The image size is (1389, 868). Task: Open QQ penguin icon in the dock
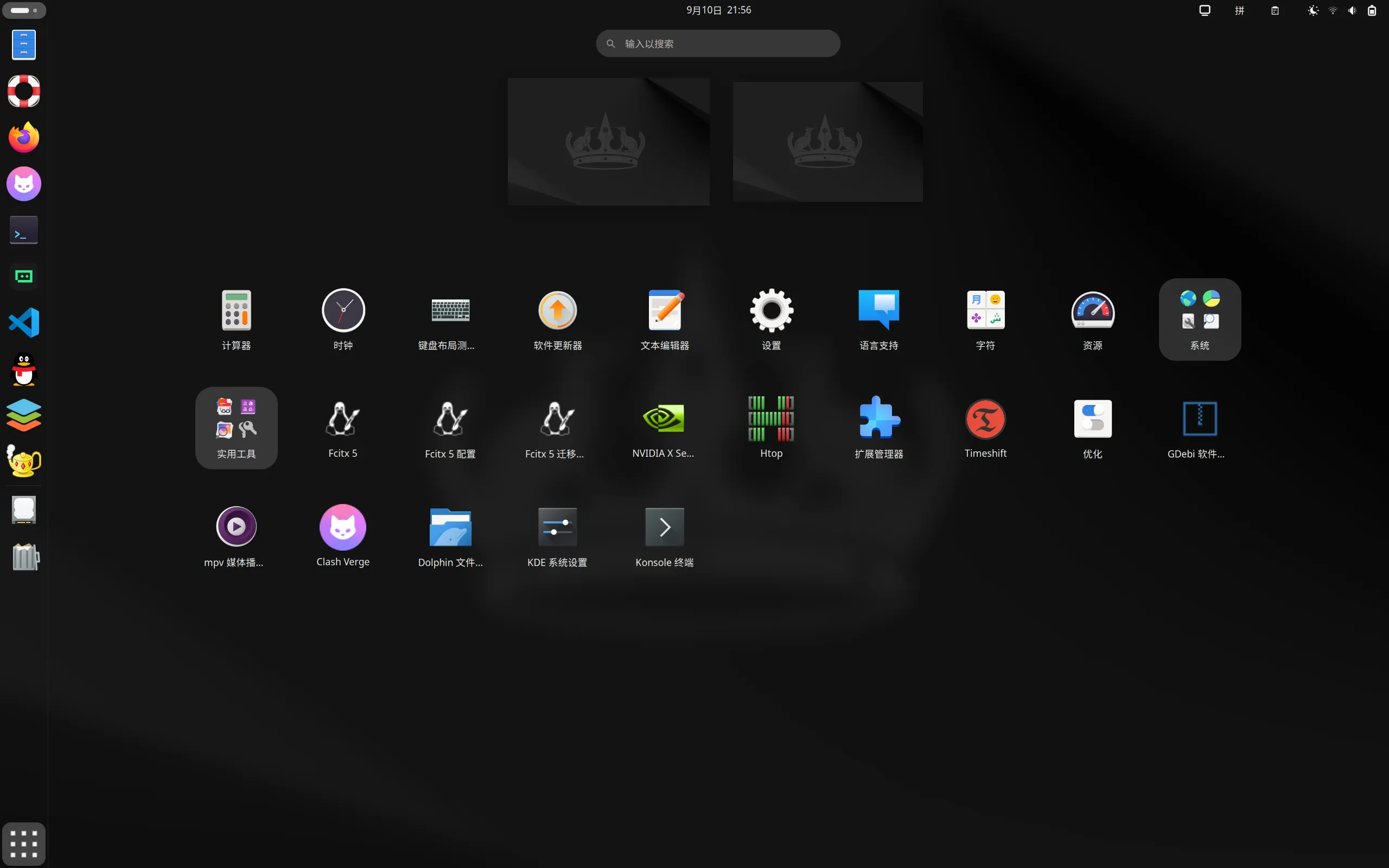[x=23, y=368]
